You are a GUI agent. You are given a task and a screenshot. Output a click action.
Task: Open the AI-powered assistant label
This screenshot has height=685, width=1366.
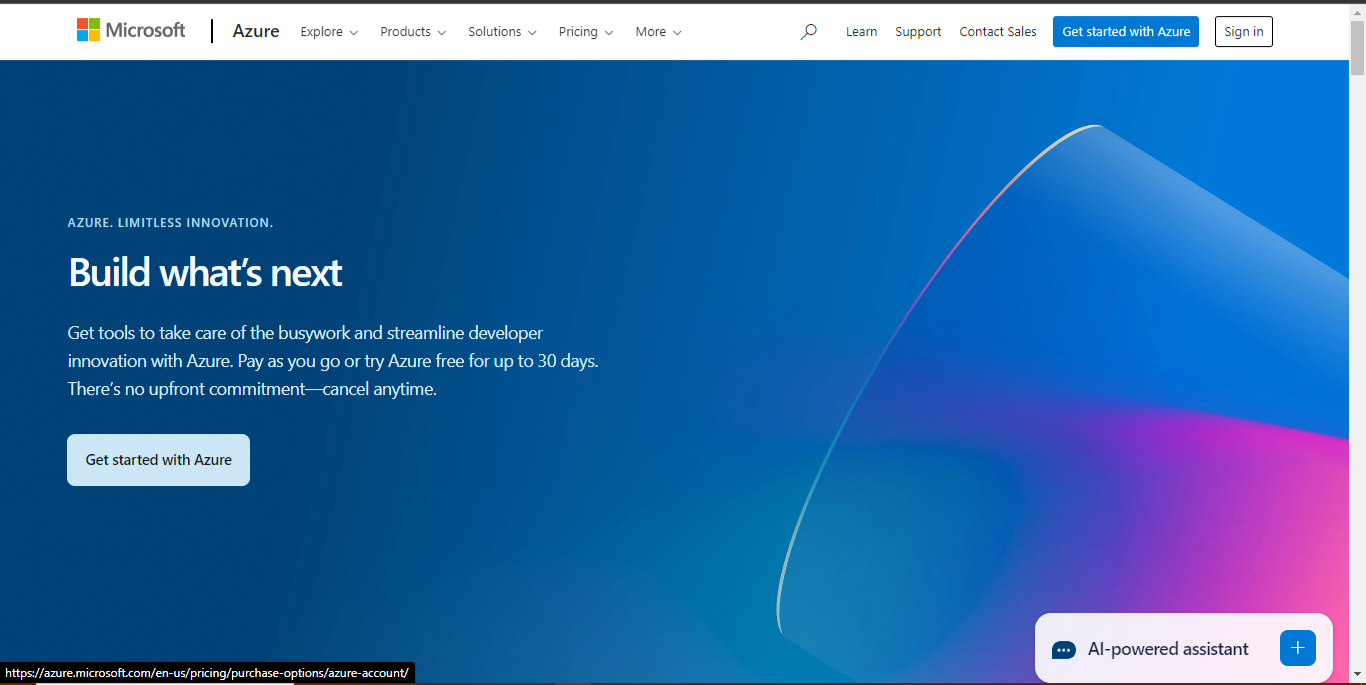pyautogui.click(x=1167, y=650)
